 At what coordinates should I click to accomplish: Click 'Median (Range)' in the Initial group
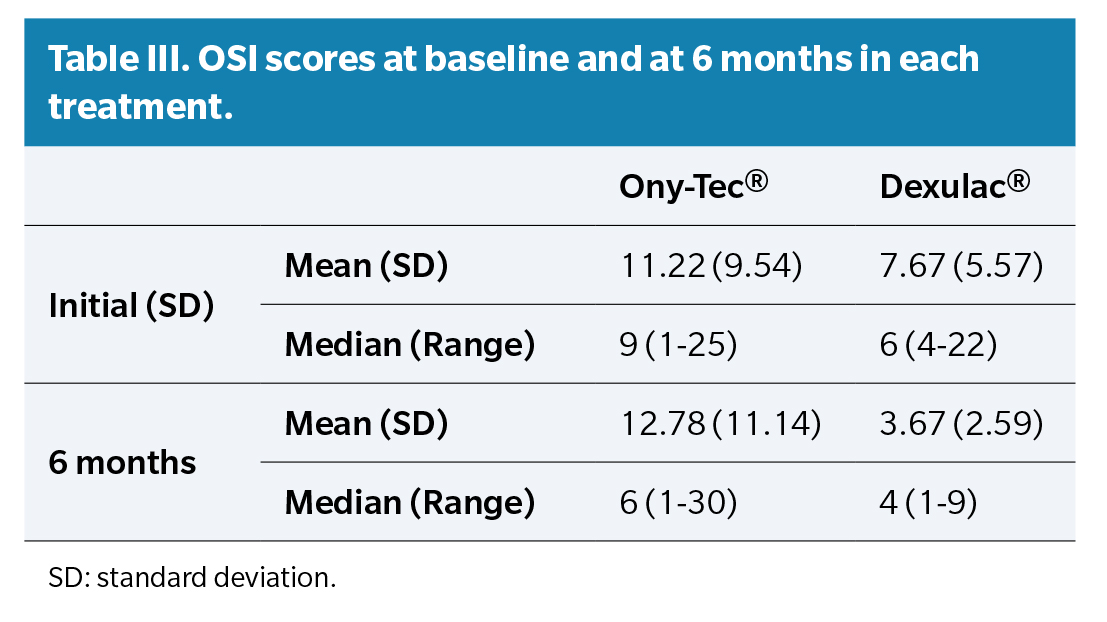click(409, 345)
